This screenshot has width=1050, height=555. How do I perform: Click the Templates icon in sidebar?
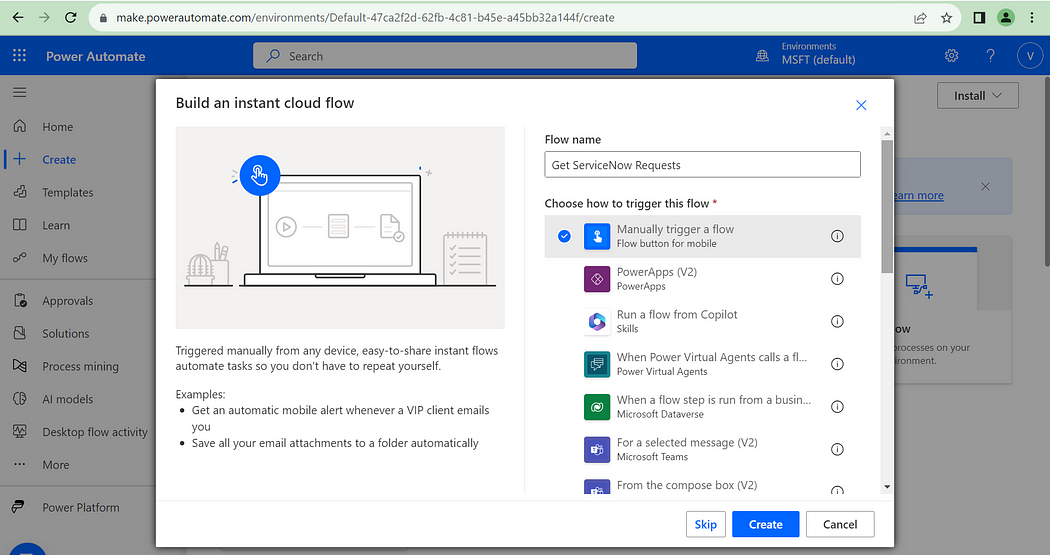[x=20, y=192]
